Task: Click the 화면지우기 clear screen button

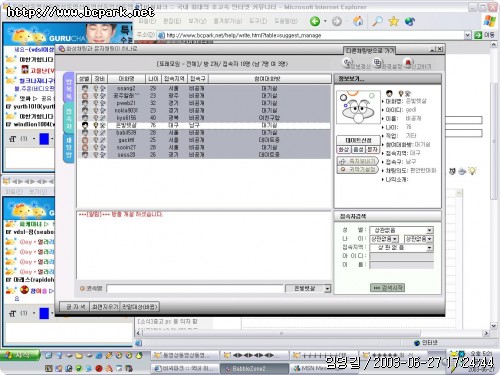Action: 105,307
